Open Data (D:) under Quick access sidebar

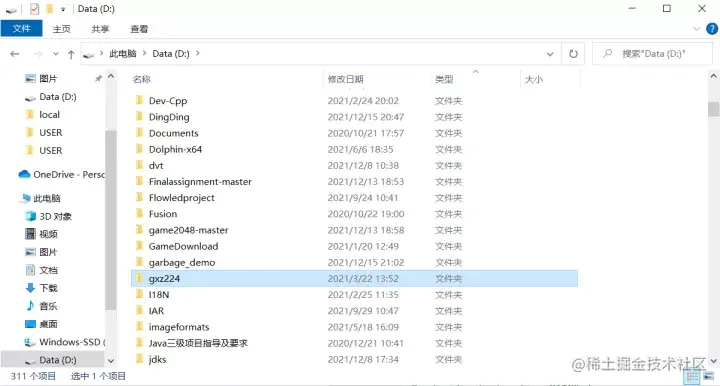pos(58,97)
